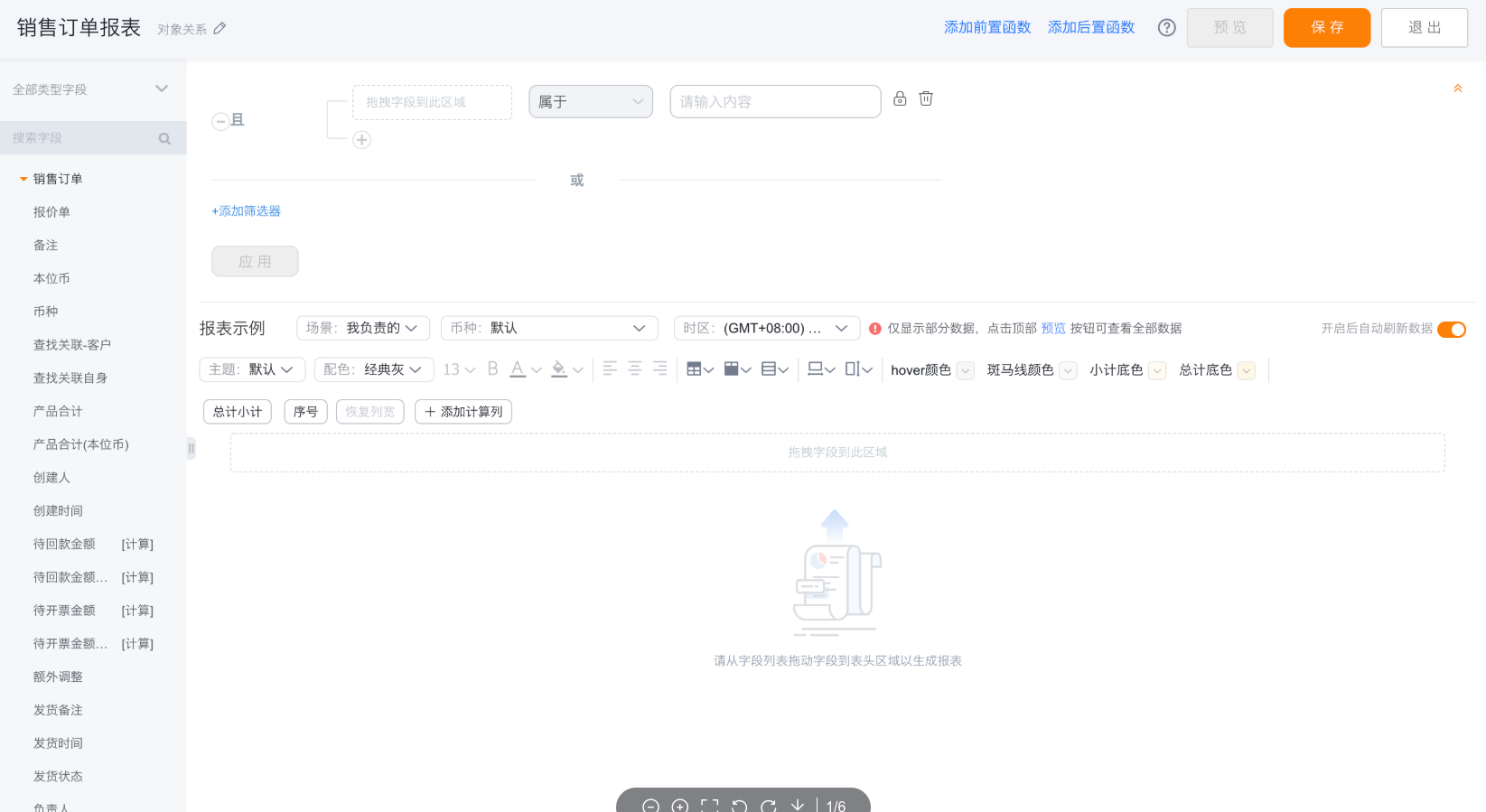The width and height of the screenshot is (1486, 812).
Task: Click the column width icon
Action: point(853,369)
